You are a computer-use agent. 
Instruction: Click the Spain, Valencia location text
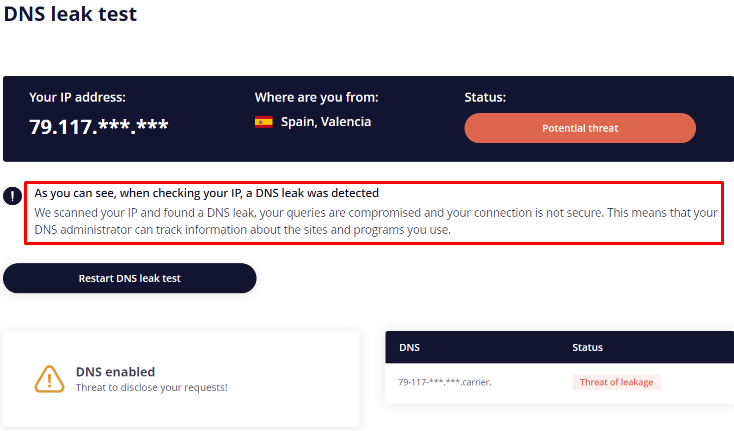(326, 122)
